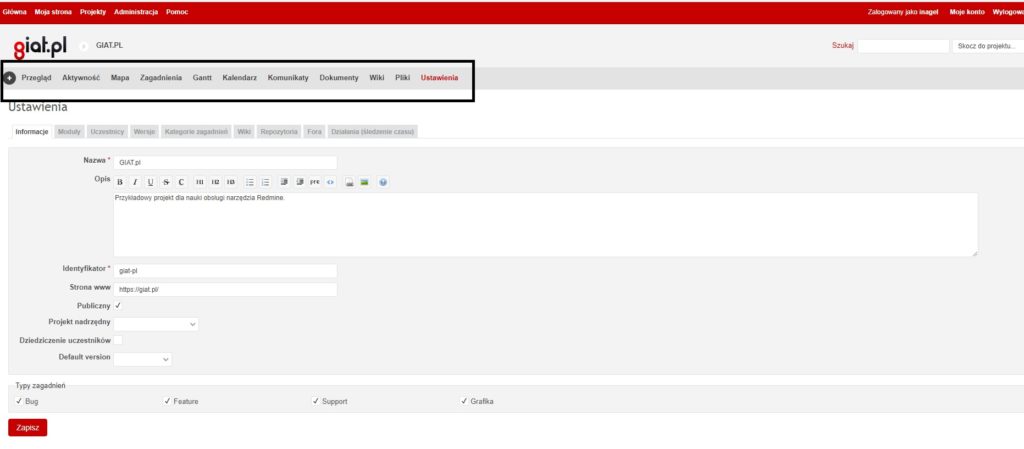Click the Italic formatting icon
The width and height of the screenshot is (1024, 449).
pos(135,182)
